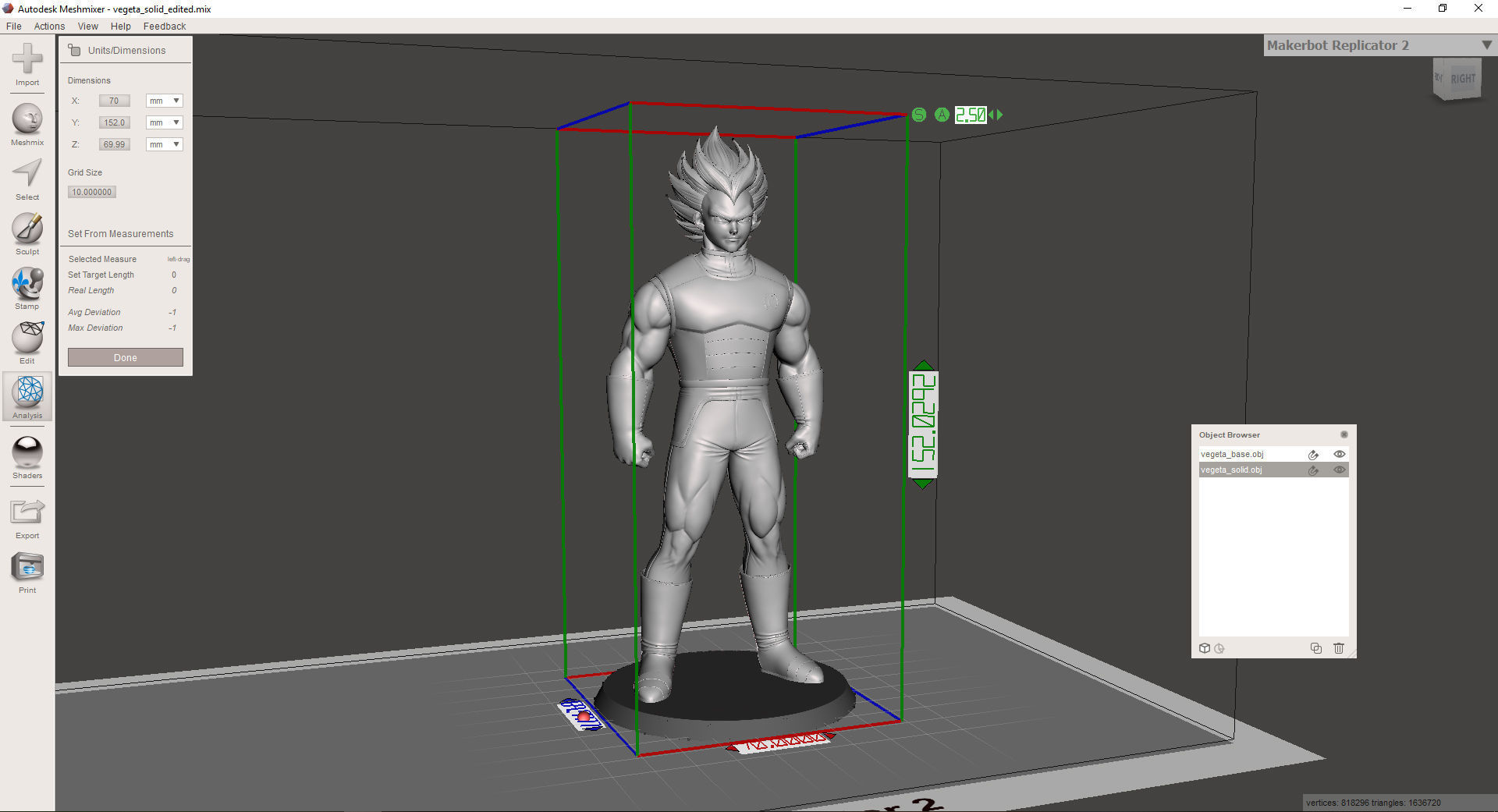Open the Sculpt tool
Image resolution: width=1498 pixels, height=812 pixels.
(27, 234)
